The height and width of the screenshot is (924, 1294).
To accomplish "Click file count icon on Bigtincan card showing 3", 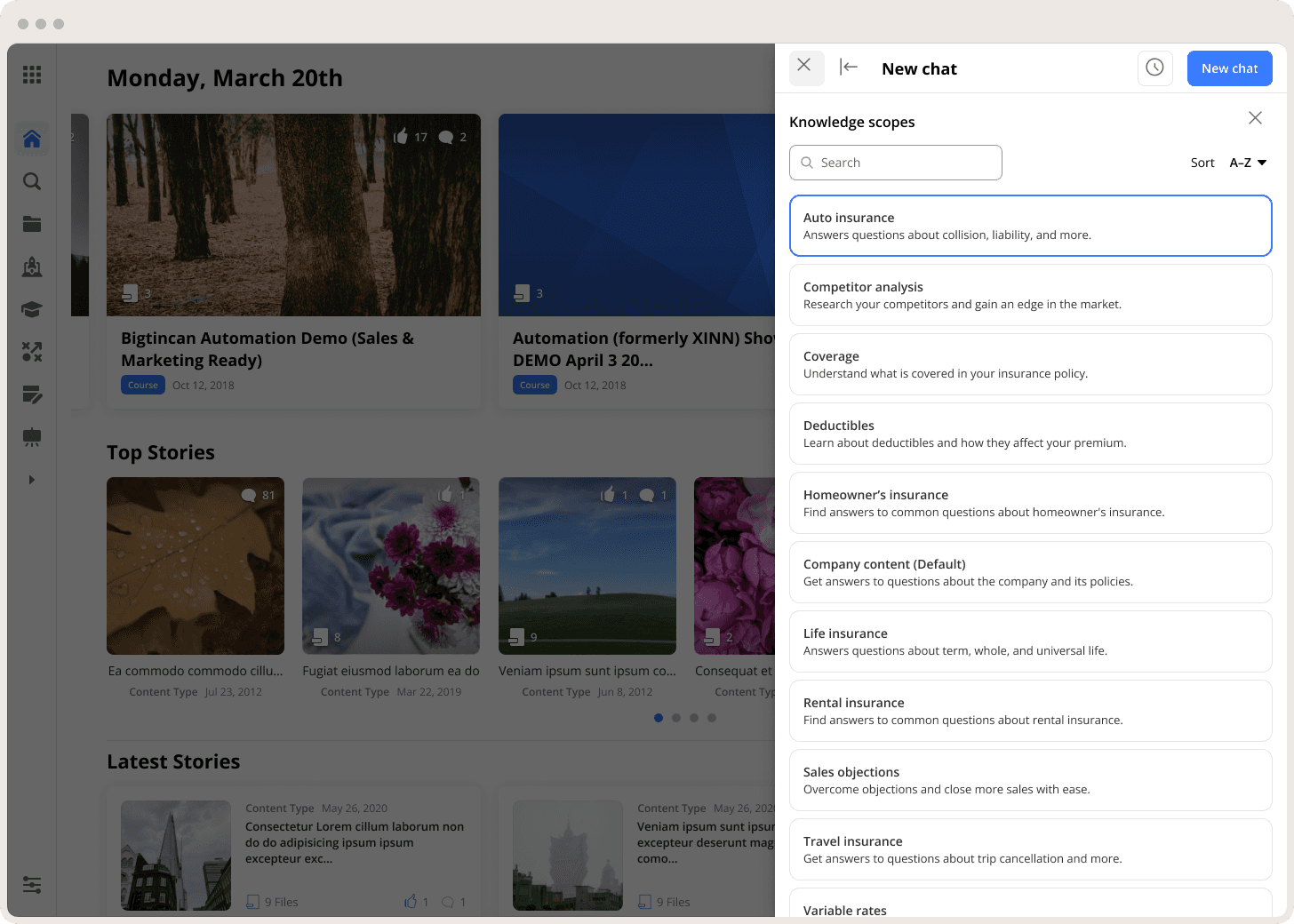I will tap(130, 293).
